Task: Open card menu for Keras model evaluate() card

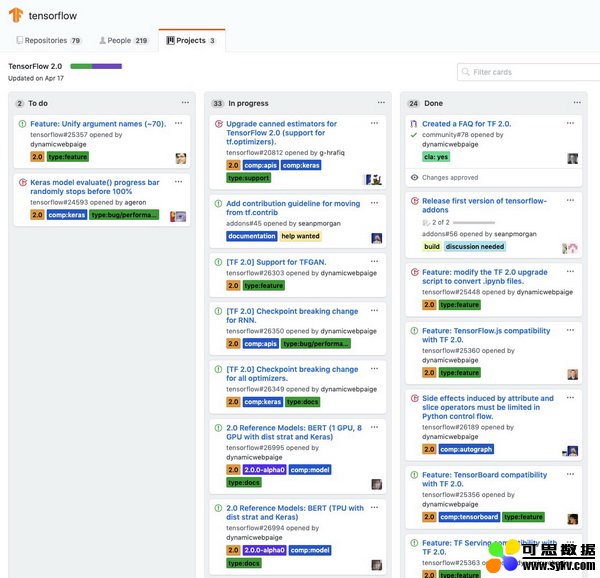Action: [x=178, y=182]
